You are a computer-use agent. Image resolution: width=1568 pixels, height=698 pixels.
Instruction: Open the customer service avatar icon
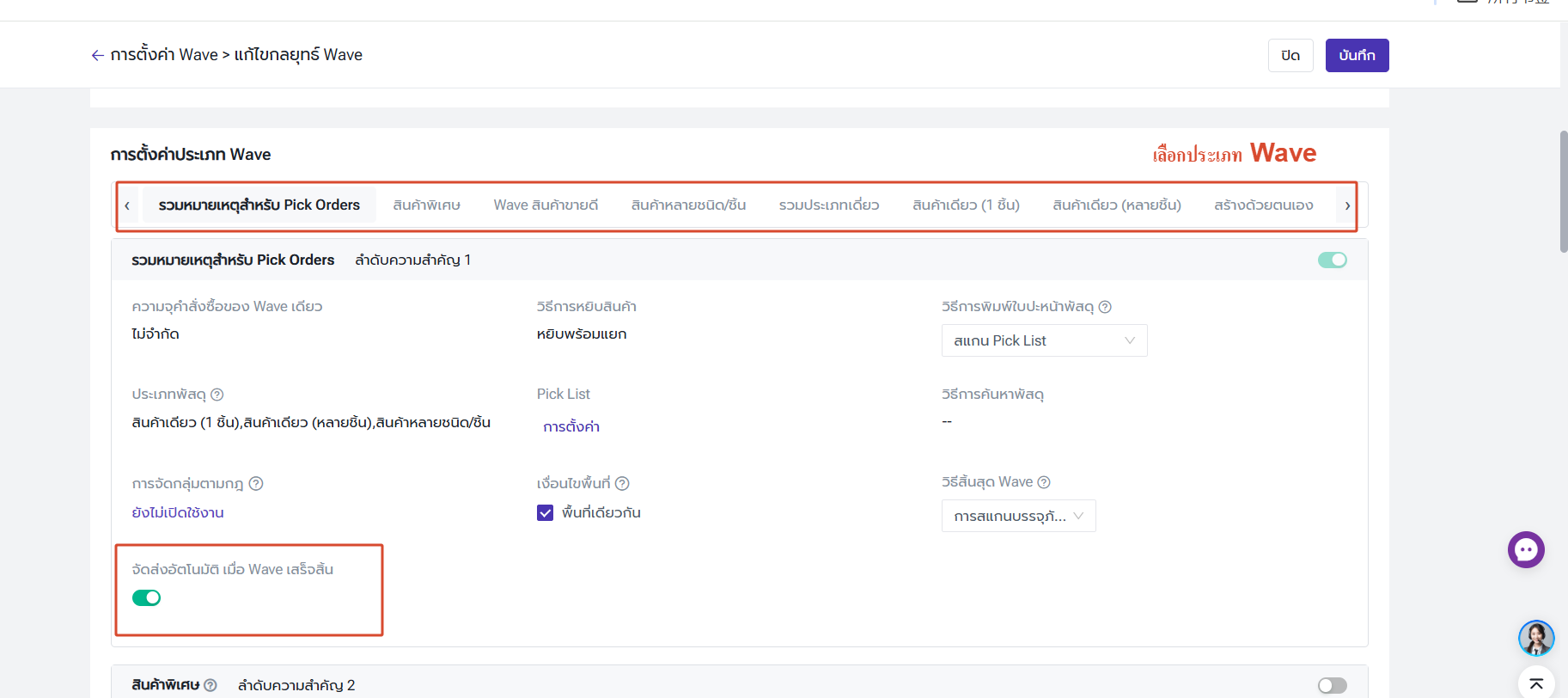click(1536, 639)
